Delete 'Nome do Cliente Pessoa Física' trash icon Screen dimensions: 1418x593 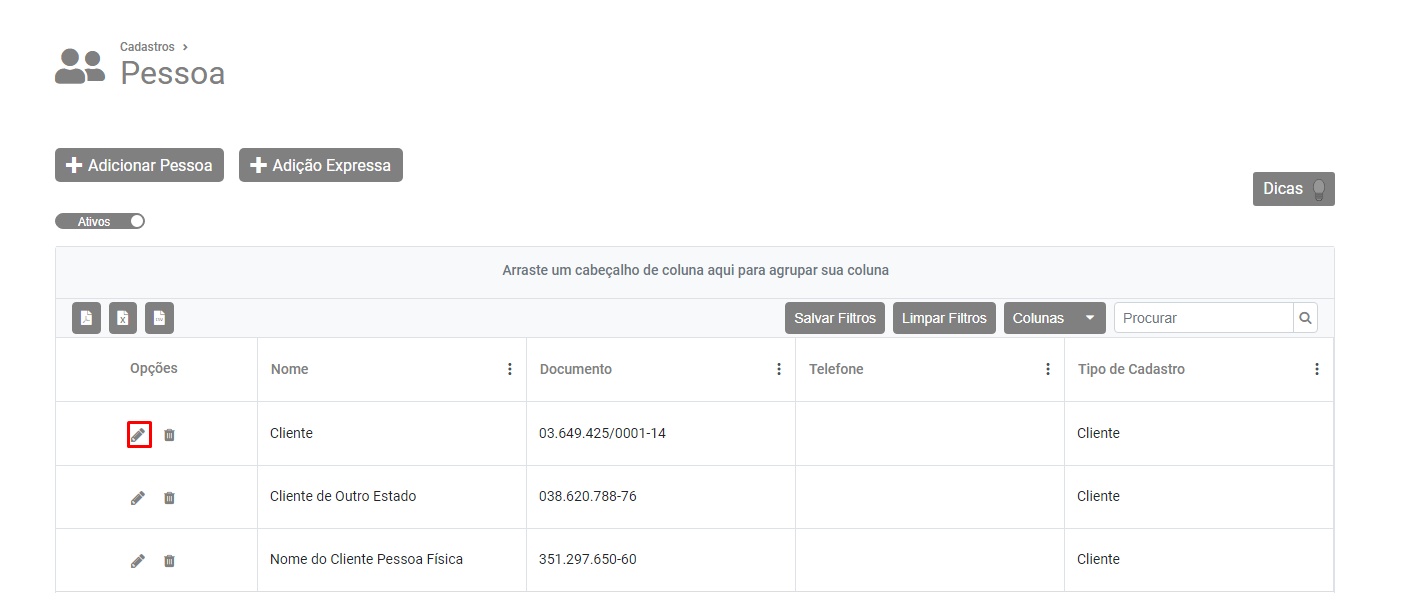pyautogui.click(x=169, y=560)
